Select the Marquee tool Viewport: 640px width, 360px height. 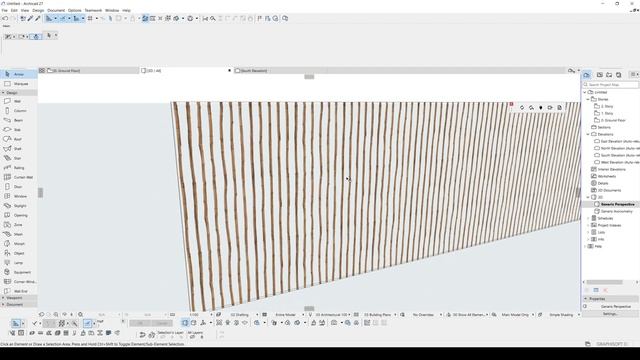[19, 84]
